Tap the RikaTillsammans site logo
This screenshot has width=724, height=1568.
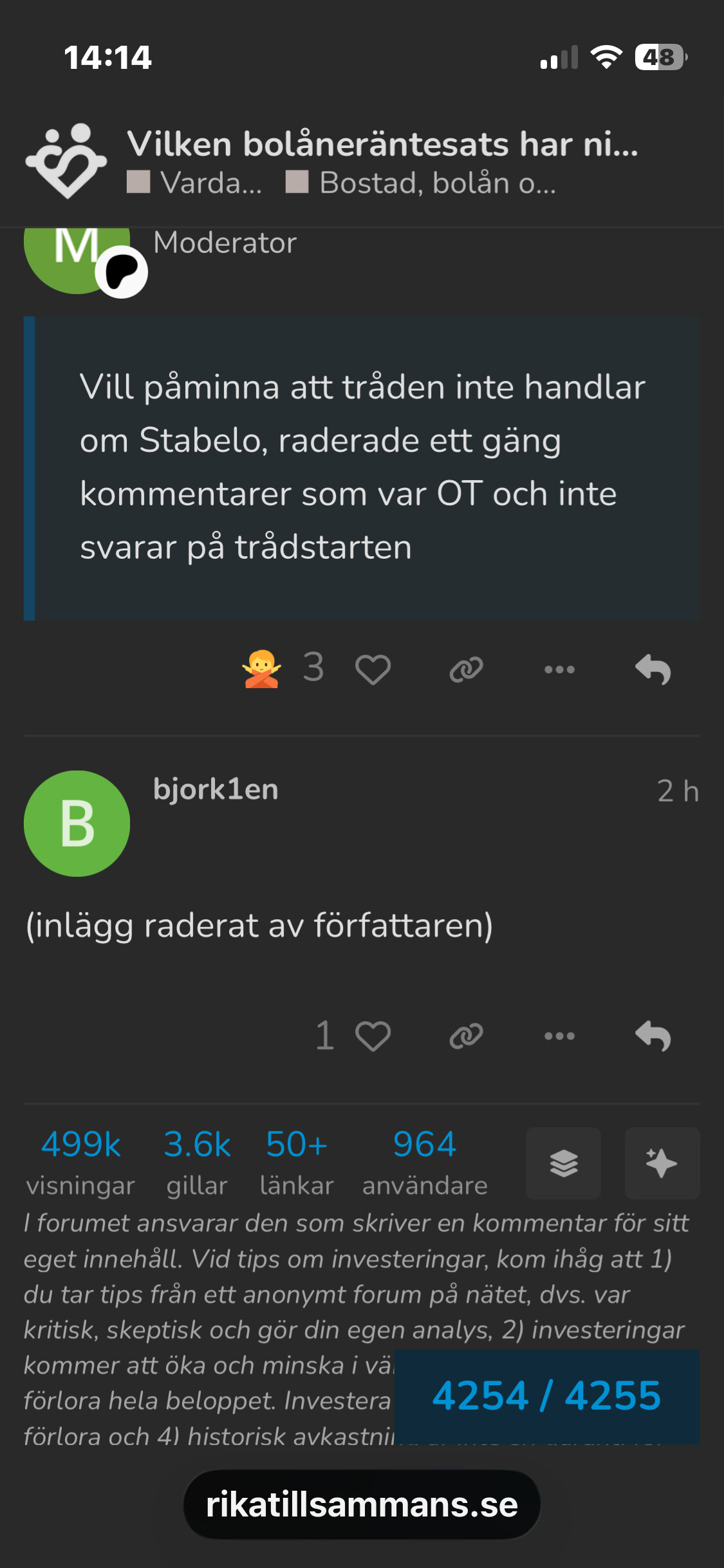point(66,161)
